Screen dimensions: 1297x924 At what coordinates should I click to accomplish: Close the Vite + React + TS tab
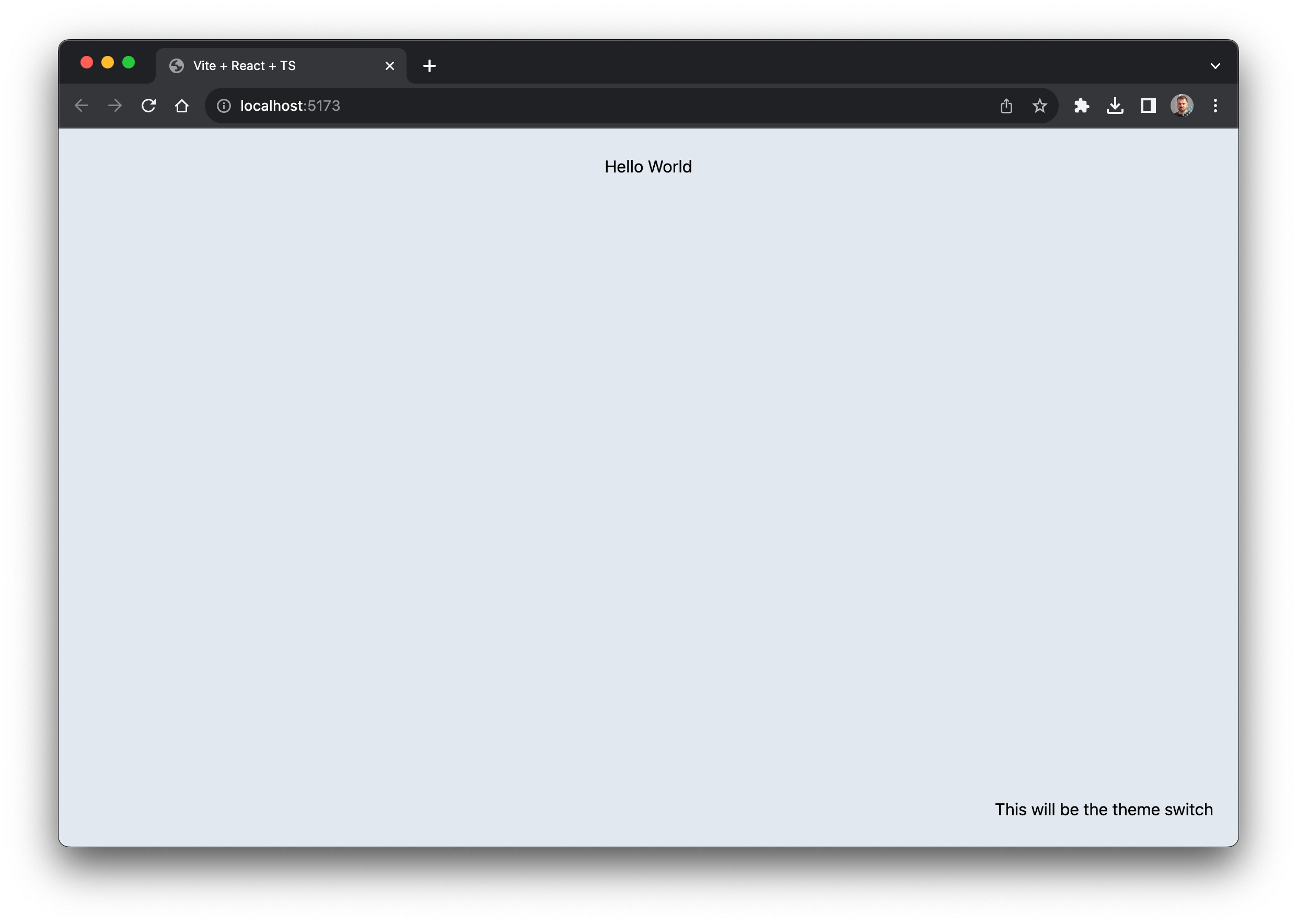(x=390, y=66)
